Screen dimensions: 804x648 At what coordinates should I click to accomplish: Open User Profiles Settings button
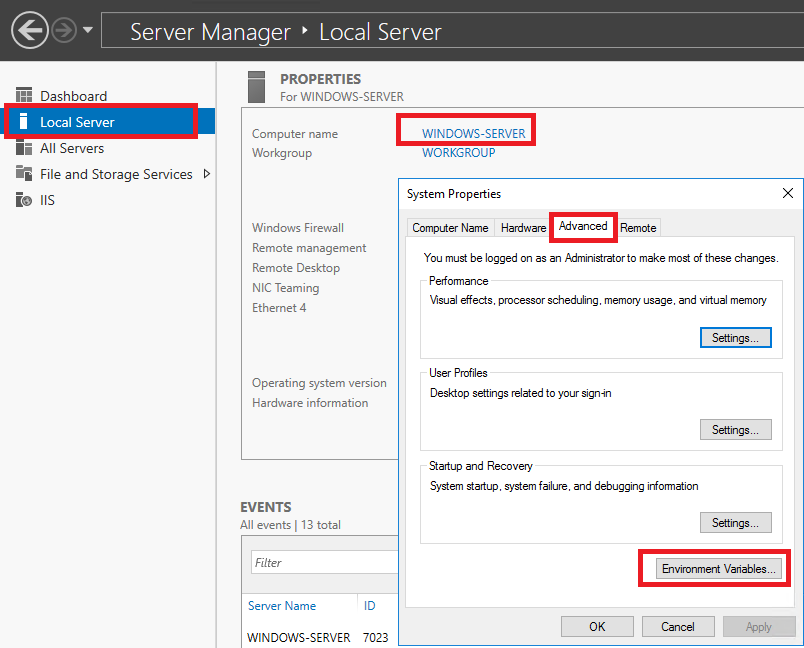[735, 430]
